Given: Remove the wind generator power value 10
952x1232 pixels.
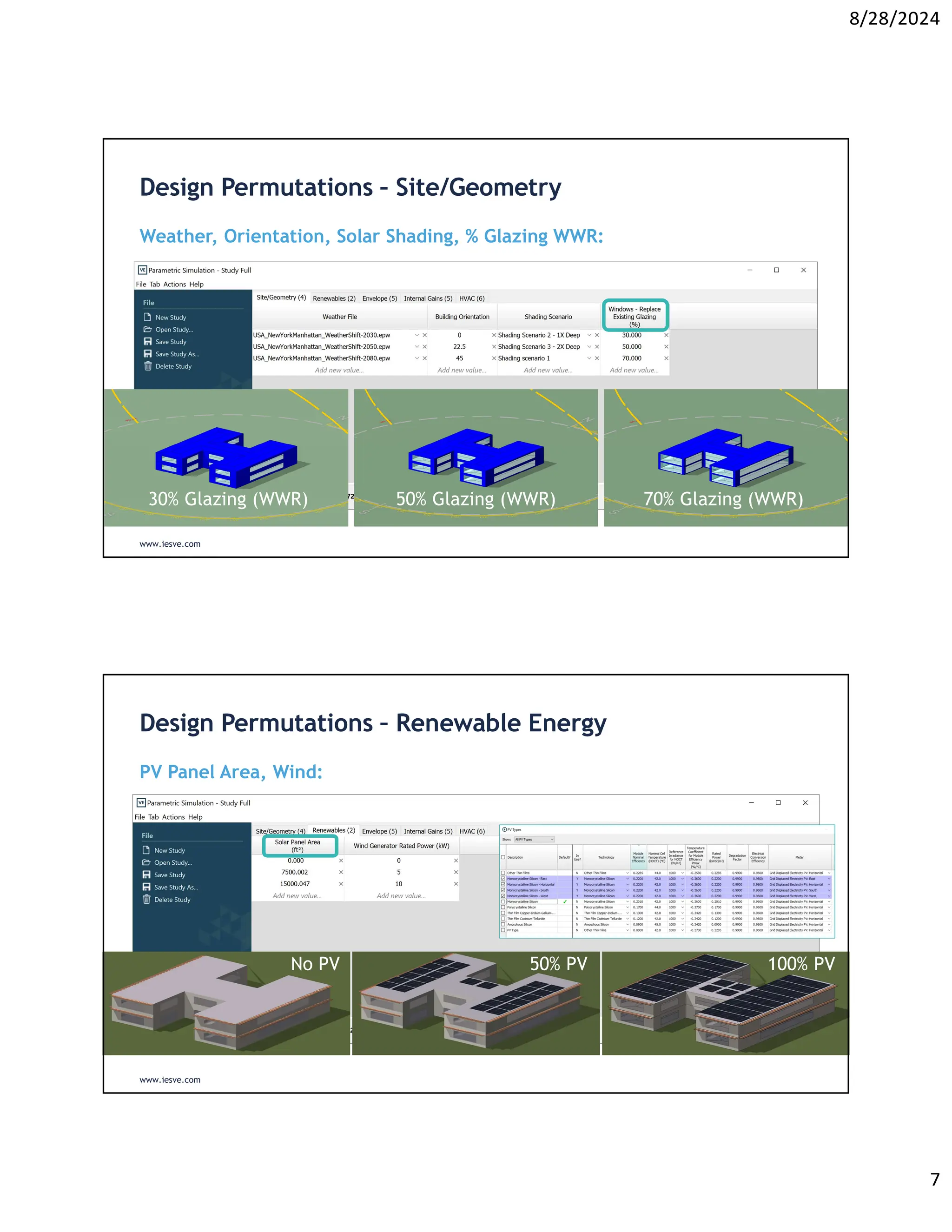Looking at the screenshot, I should tap(456, 884).
